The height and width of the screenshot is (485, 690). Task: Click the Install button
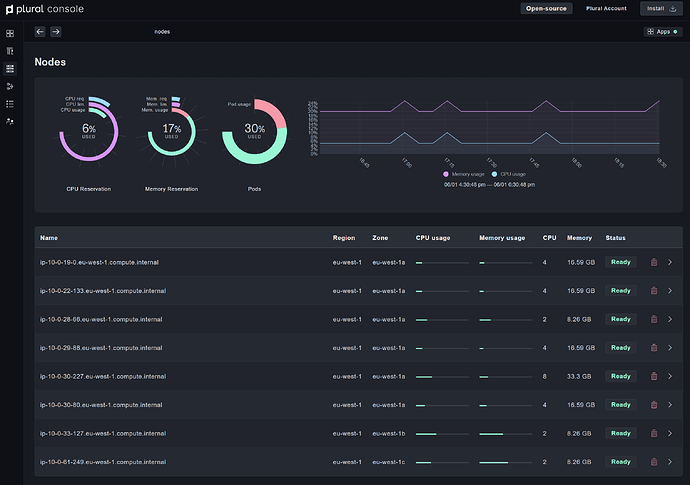(x=661, y=8)
